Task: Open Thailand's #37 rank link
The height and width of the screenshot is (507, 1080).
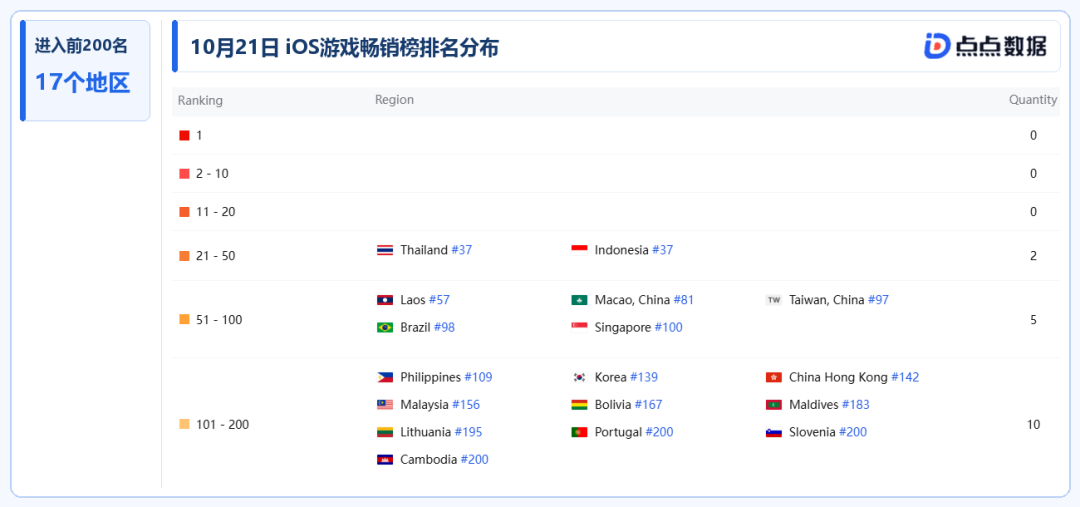Action: coord(461,250)
